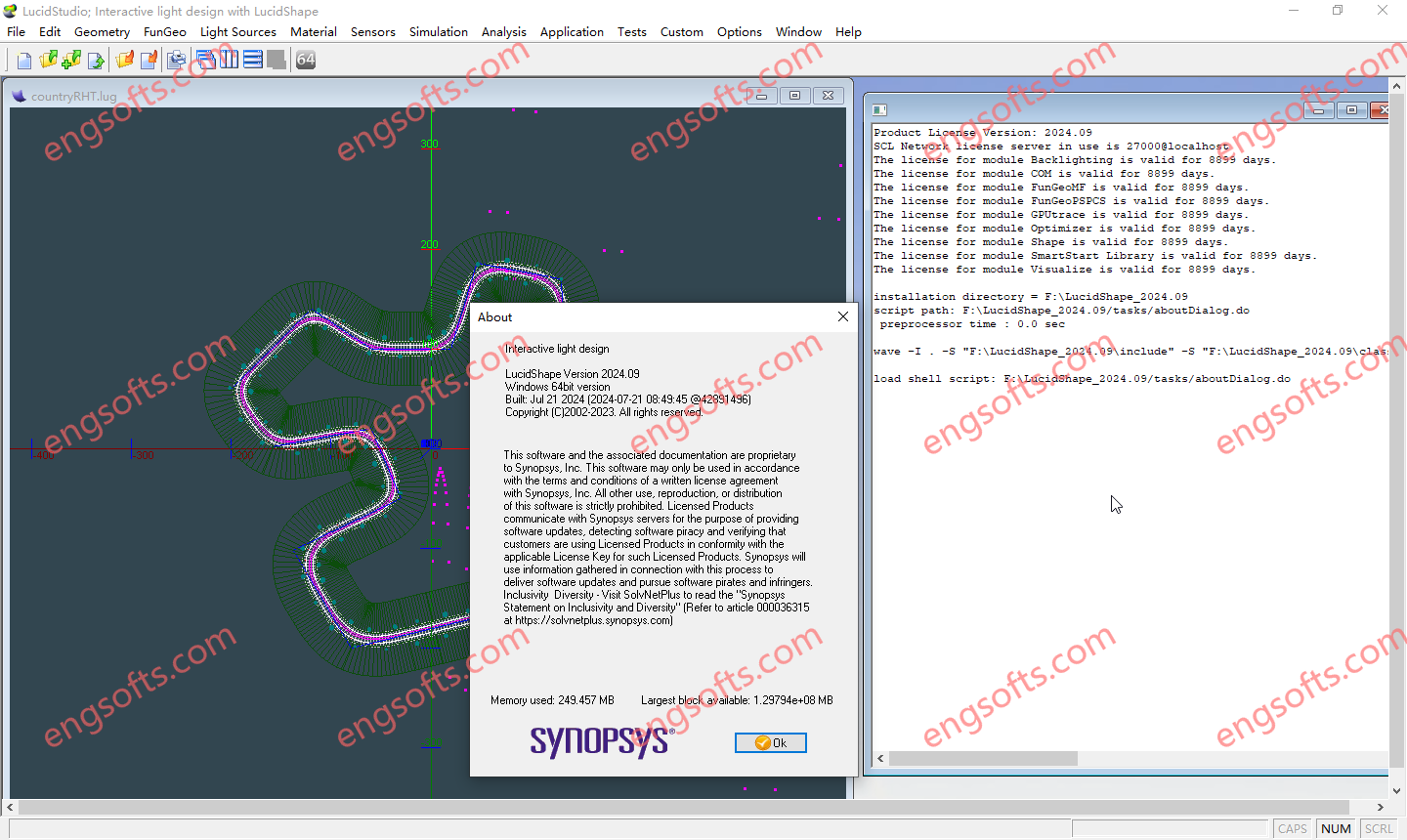Close the countryRHT.lug child window

[828, 96]
